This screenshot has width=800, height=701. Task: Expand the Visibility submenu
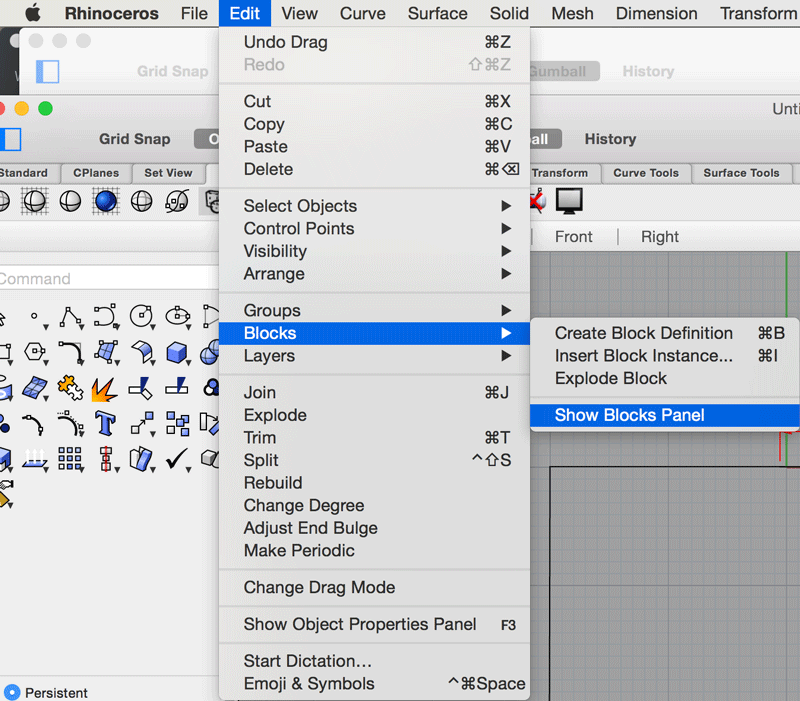pyautogui.click(x=374, y=251)
